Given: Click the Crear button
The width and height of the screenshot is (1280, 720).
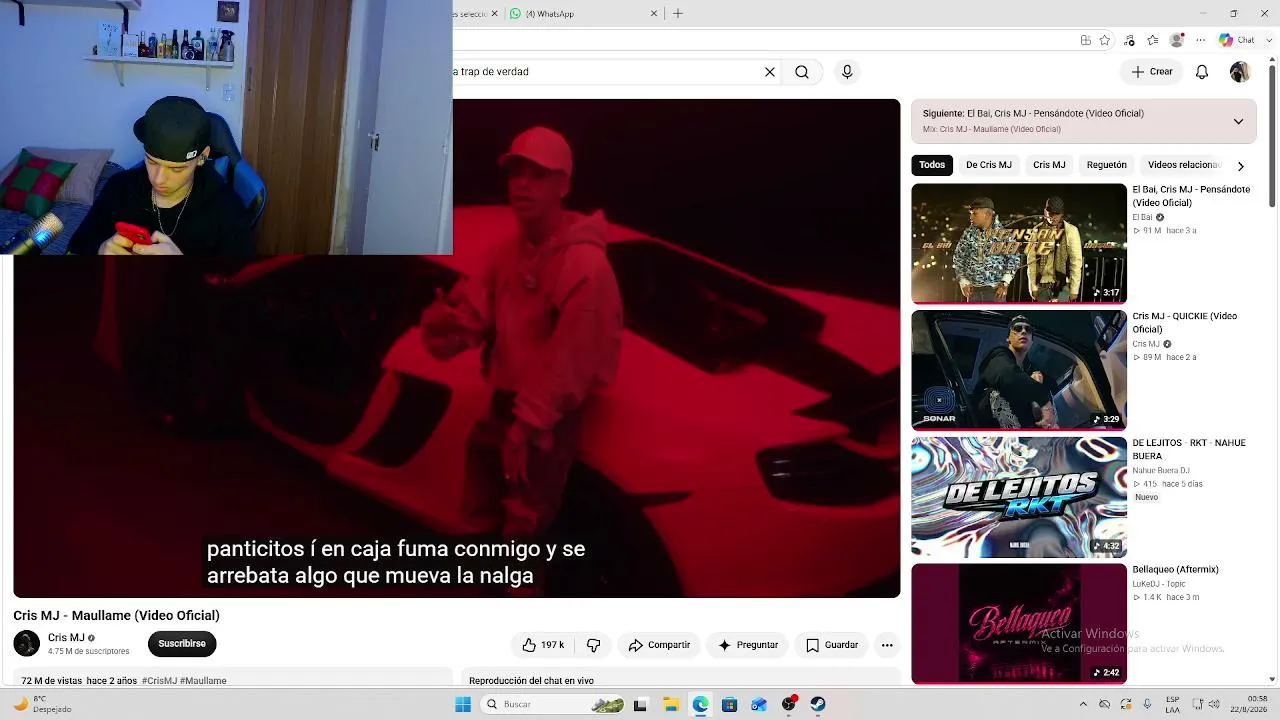Looking at the screenshot, I should (x=1152, y=72).
